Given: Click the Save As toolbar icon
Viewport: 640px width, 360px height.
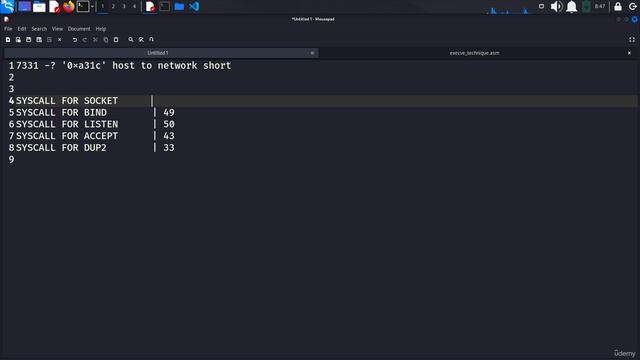Looking at the screenshot, I should point(39,40).
